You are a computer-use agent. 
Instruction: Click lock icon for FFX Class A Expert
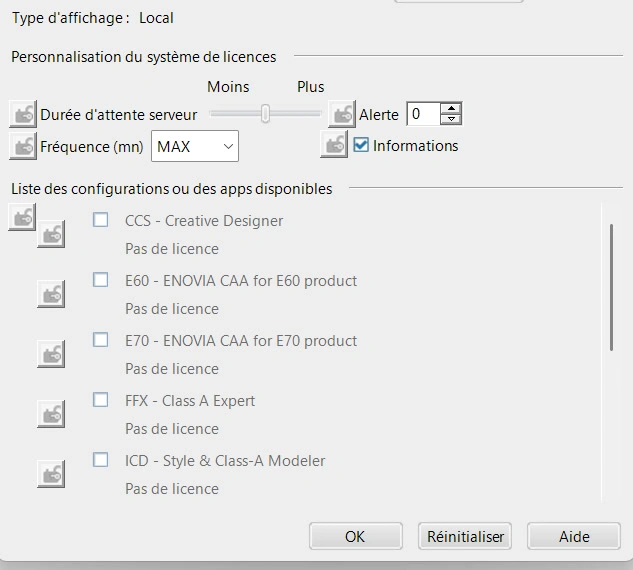51,414
